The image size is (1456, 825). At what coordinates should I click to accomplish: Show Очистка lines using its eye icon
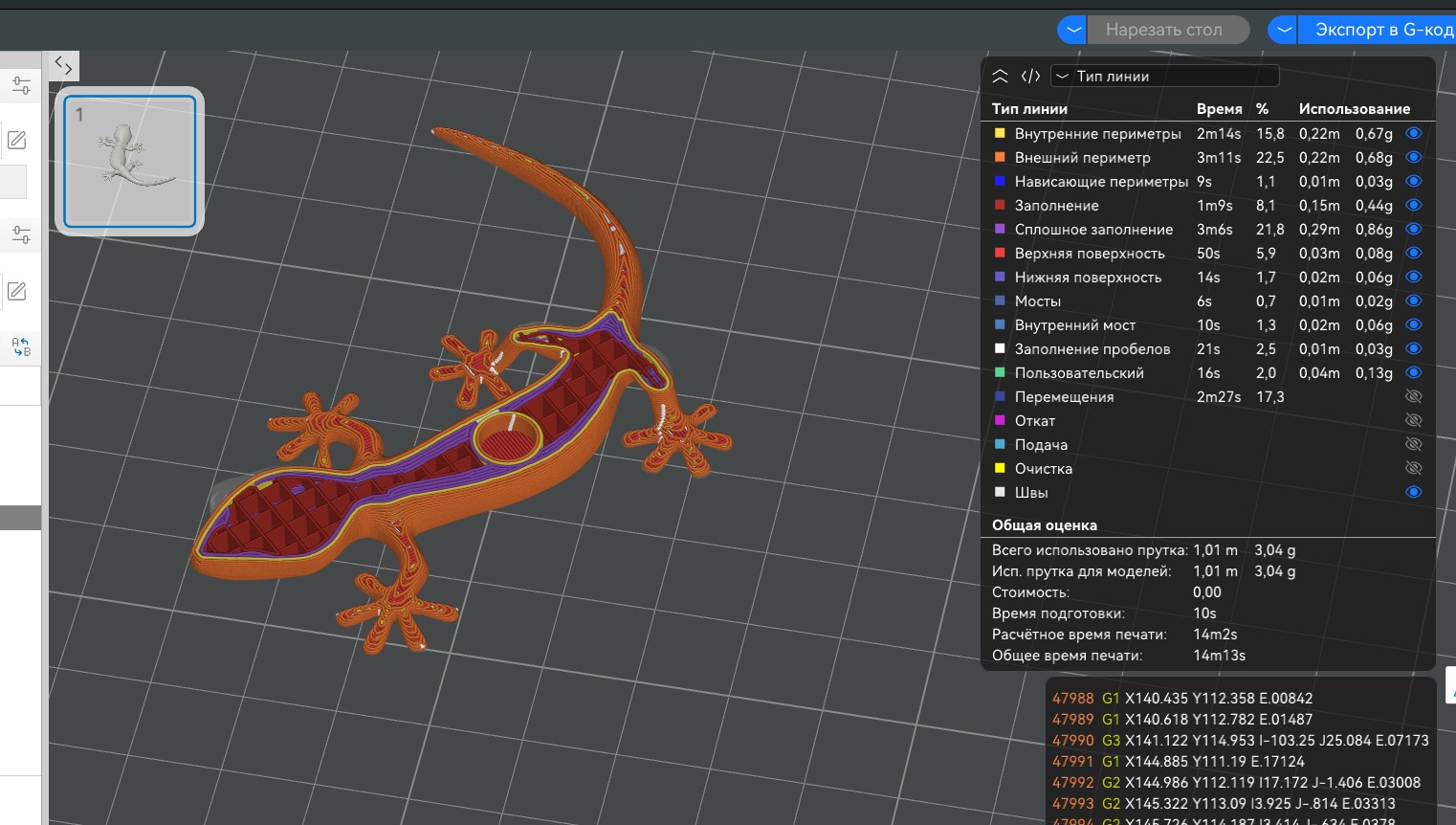(x=1413, y=468)
